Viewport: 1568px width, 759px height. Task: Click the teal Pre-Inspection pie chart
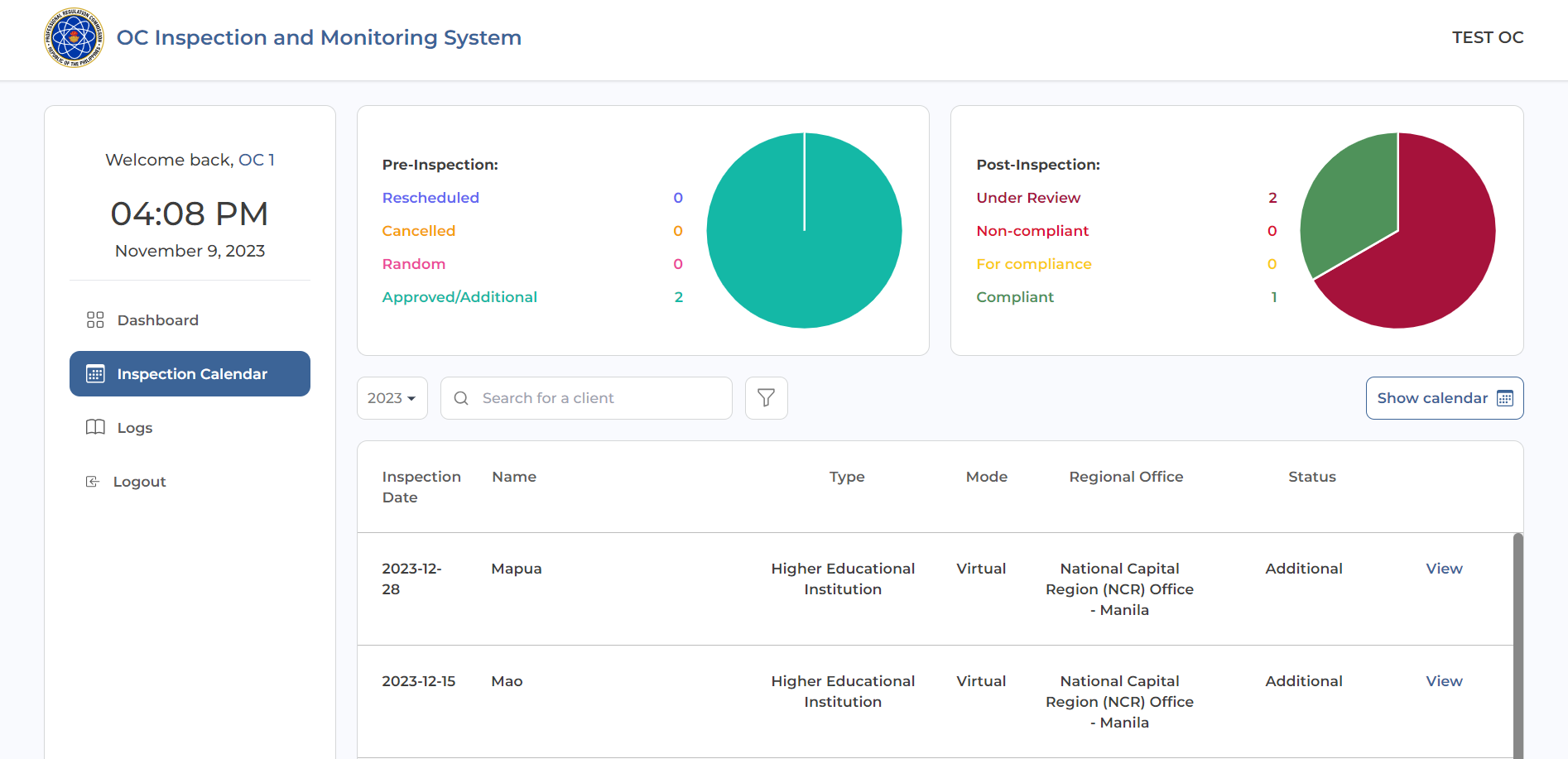pos(803,248)
